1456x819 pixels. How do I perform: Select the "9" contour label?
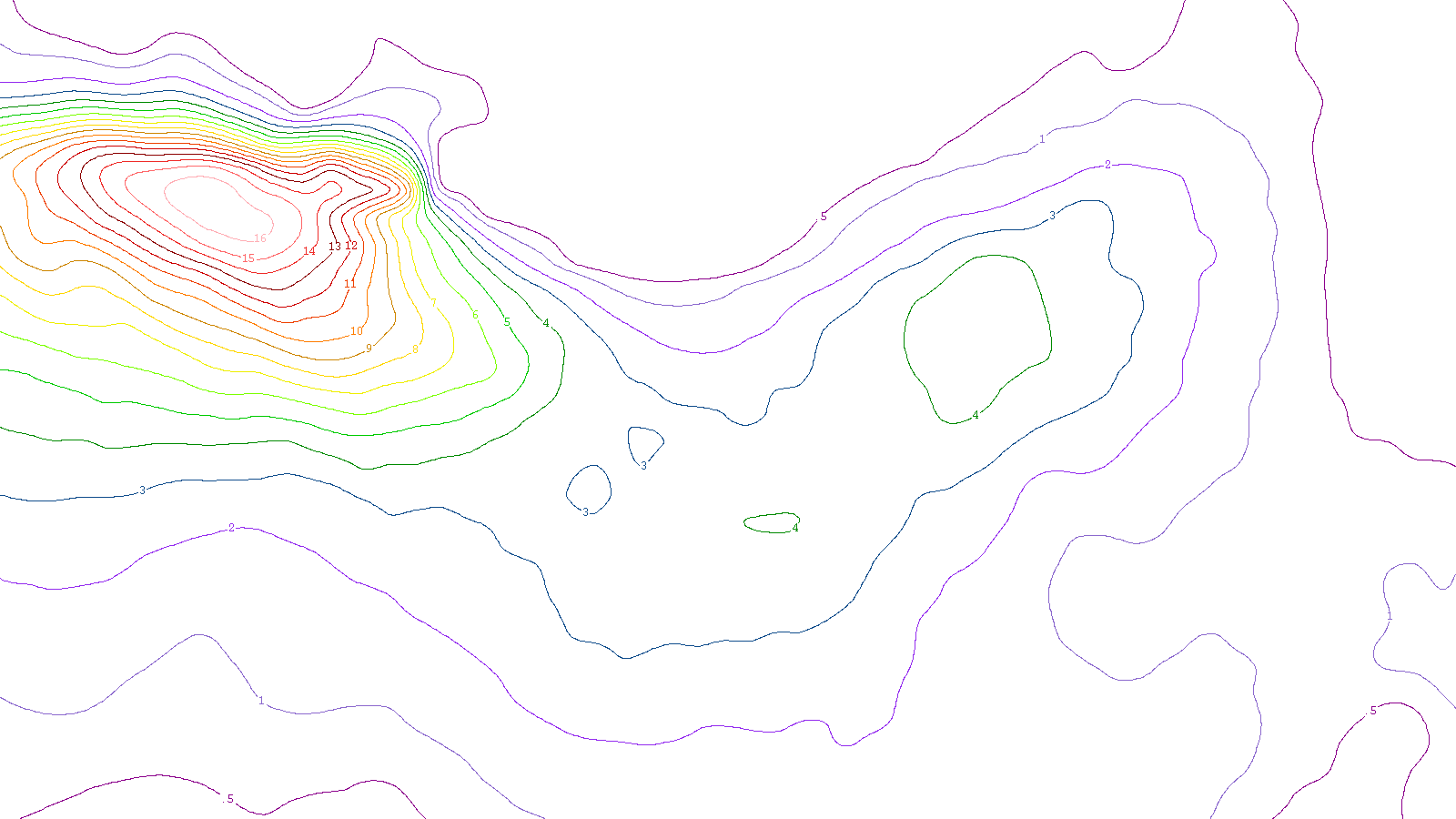pos(369,349)
